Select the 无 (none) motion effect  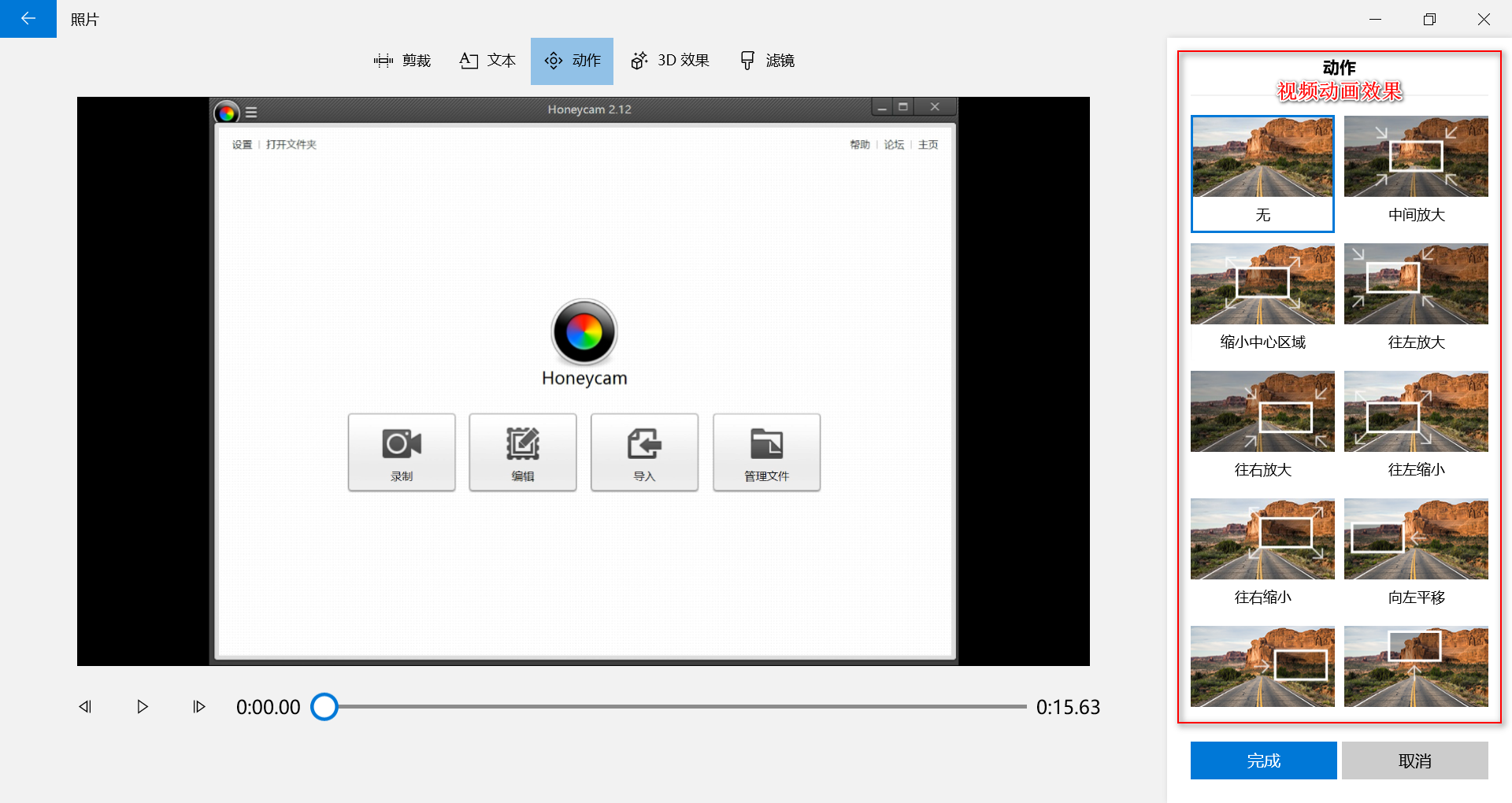pyautogui.click(x=1262, y=174)
